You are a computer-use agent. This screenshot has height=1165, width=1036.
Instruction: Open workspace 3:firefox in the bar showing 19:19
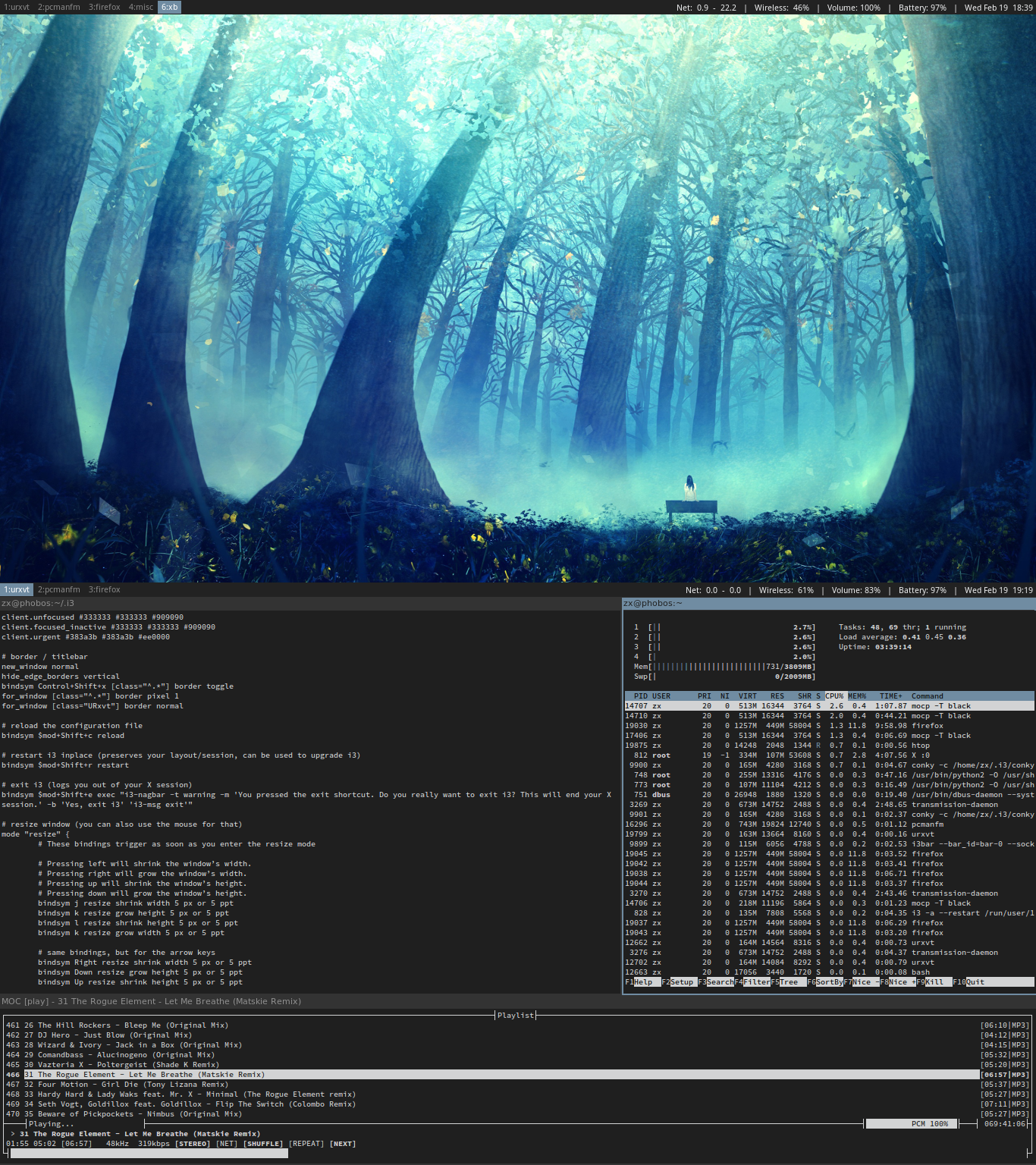(x=104, y=589)
